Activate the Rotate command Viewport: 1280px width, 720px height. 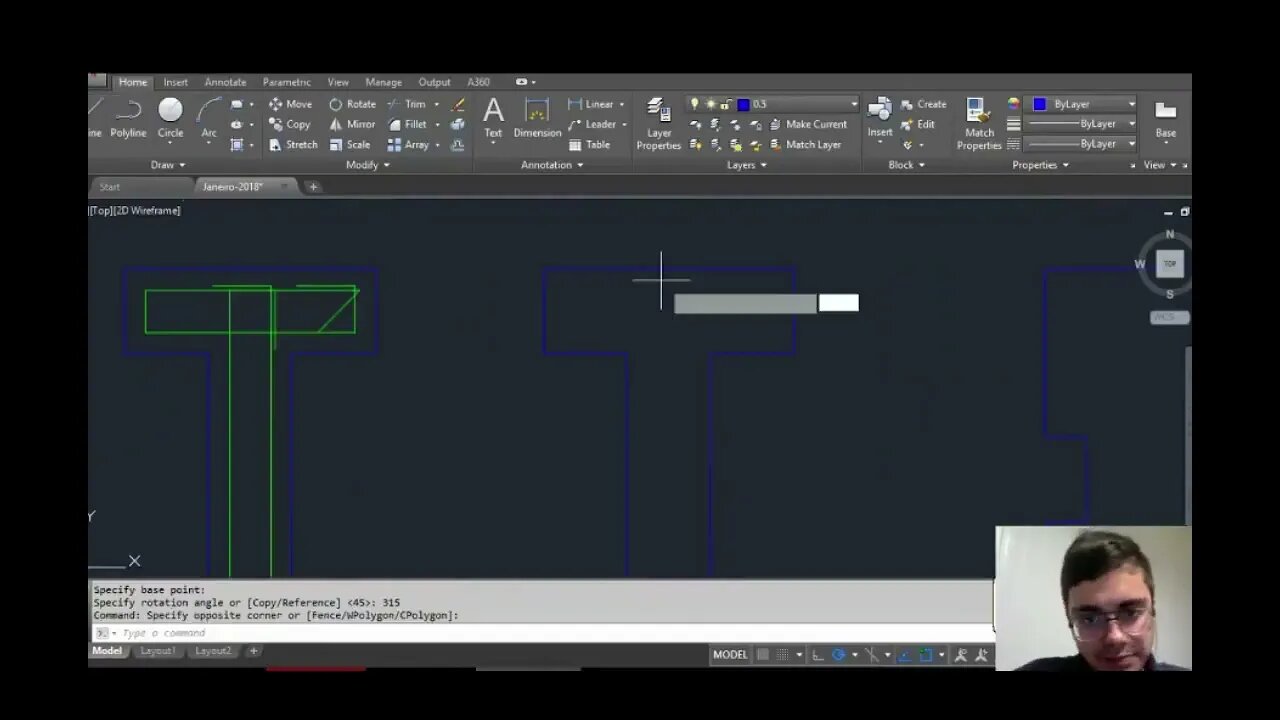click(352, 104)
